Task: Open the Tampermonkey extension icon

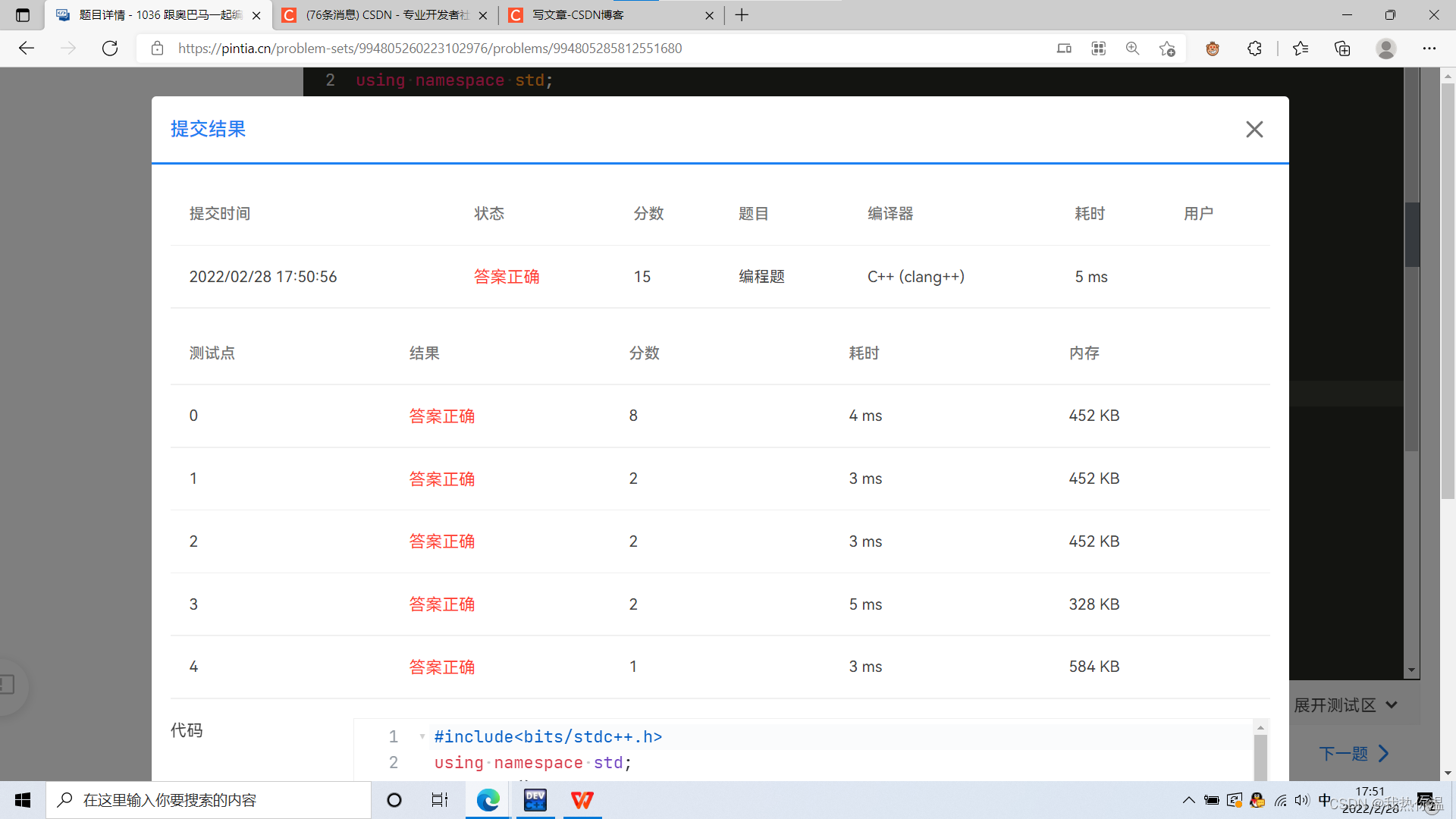Action: [x=1212, y=48]
